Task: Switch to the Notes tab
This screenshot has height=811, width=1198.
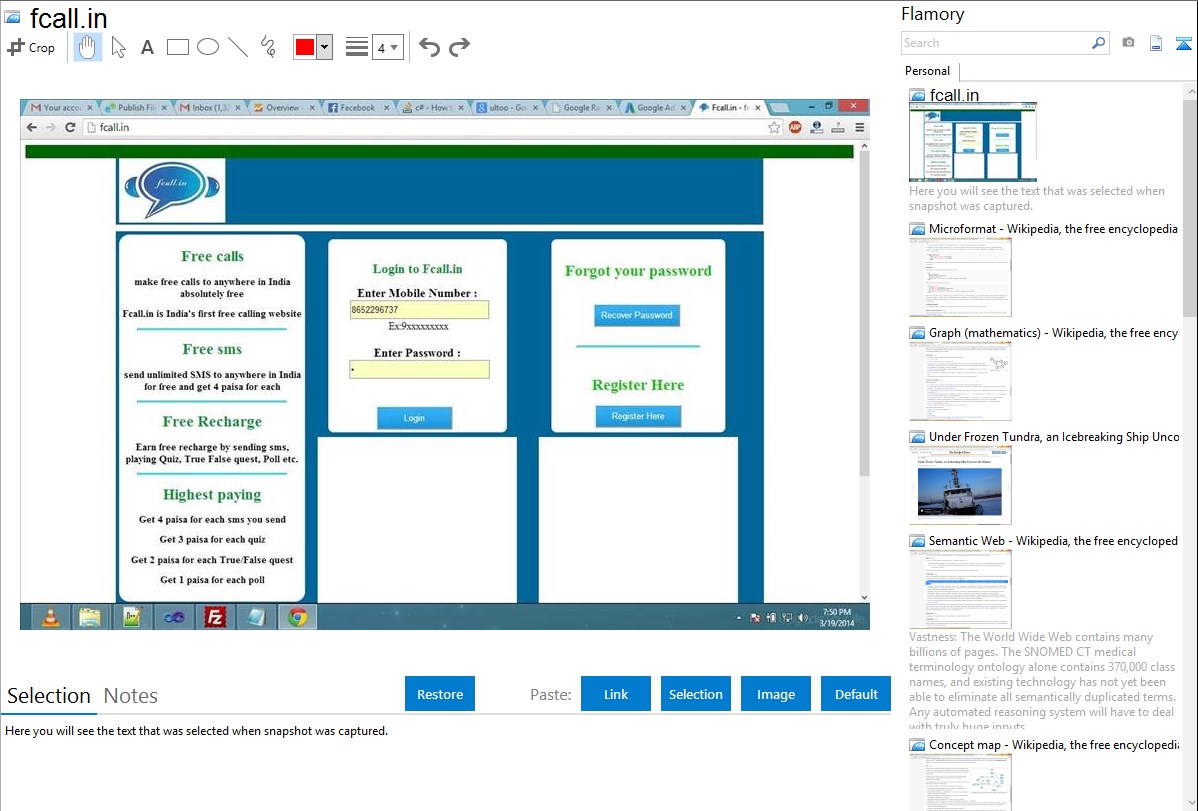Action: pos(131,696)
